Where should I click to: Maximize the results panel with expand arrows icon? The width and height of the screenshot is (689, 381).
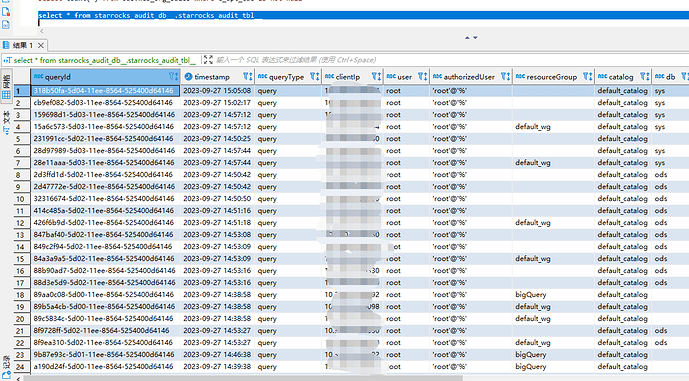click(x=208, y=60)
